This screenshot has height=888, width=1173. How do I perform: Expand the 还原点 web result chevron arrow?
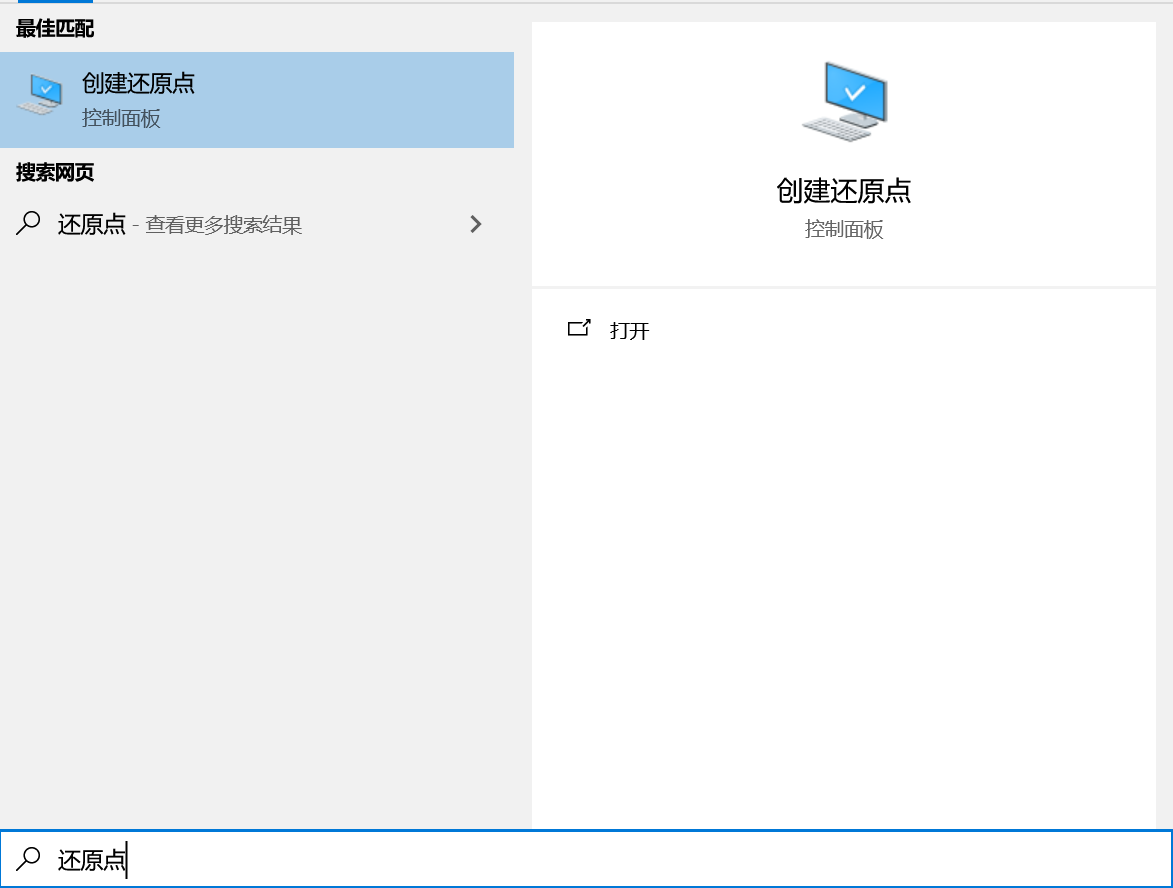(x=476, y=224)
